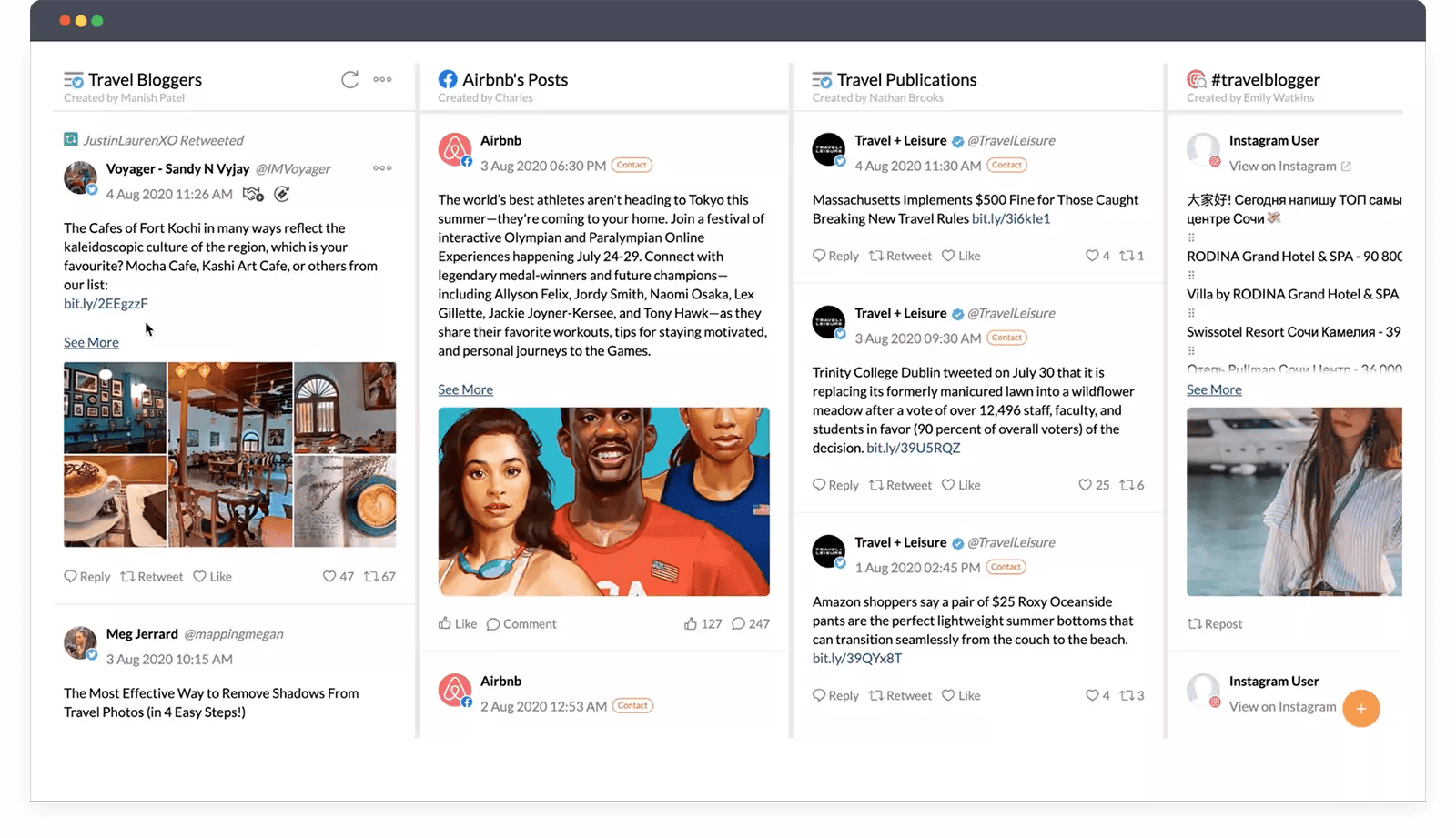Click Travel Publications stream list icon
The height and width of the screenshot is (838, 1456).
coord(822,80)
